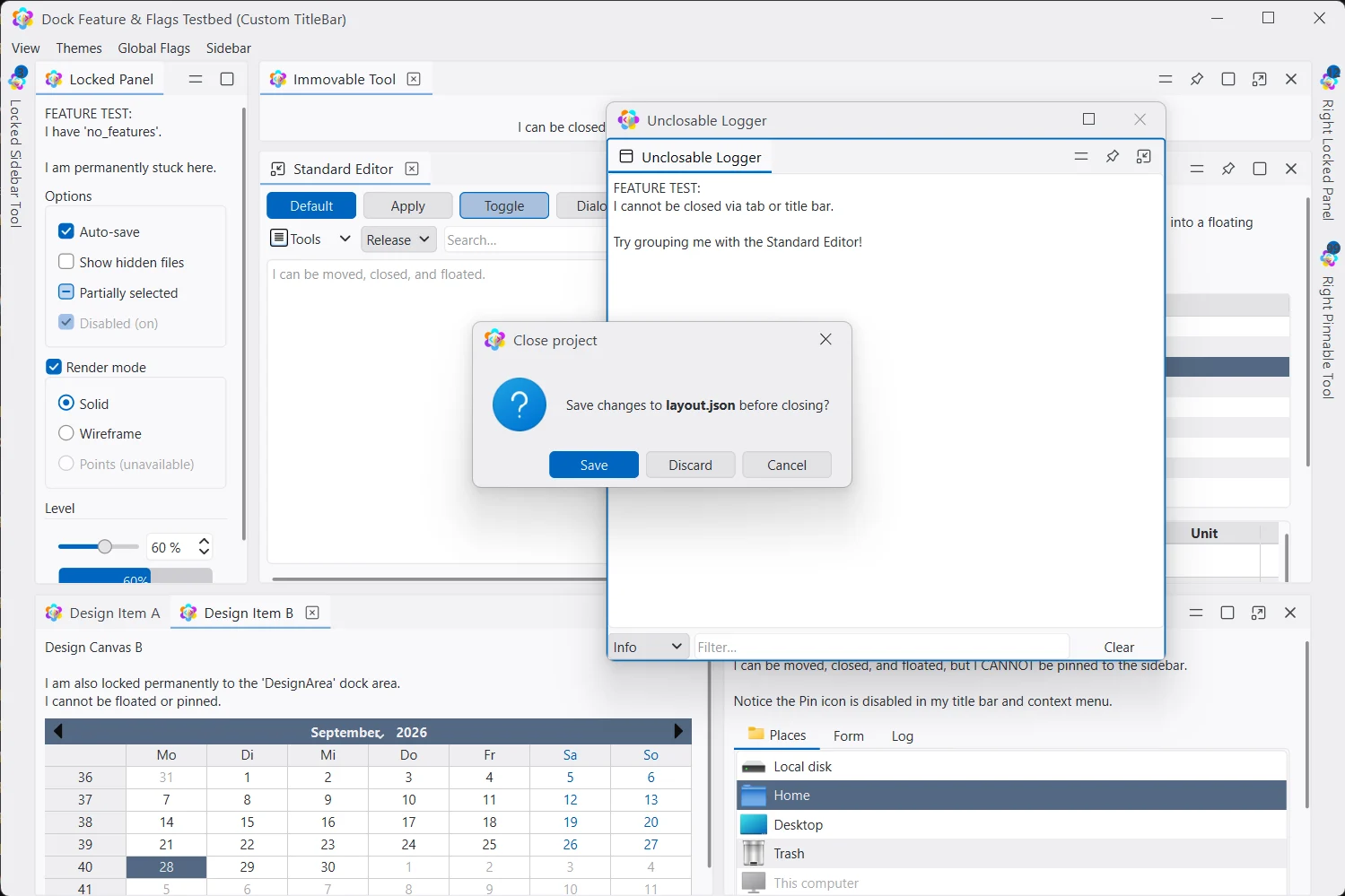The height and width of the screenshot is (896, 1345).
Task: Uncheck the Render mode group box
Action: [95, 367]
